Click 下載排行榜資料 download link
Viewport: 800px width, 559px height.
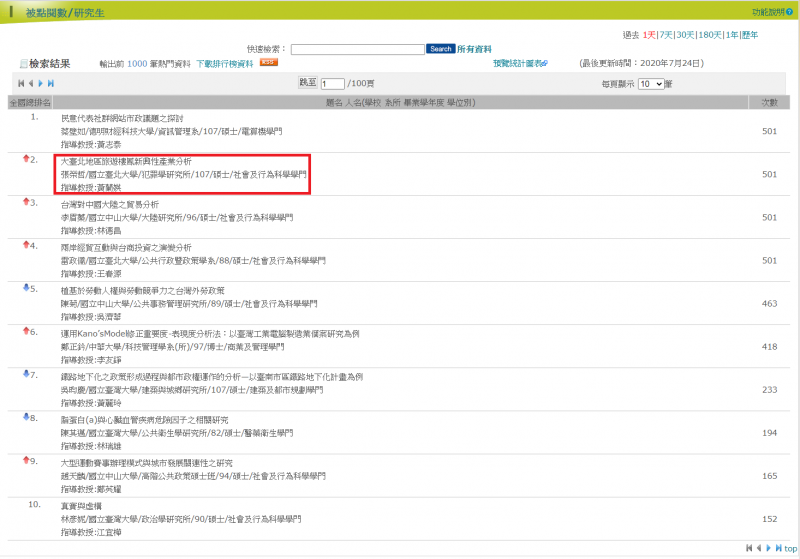coord(224,63)
